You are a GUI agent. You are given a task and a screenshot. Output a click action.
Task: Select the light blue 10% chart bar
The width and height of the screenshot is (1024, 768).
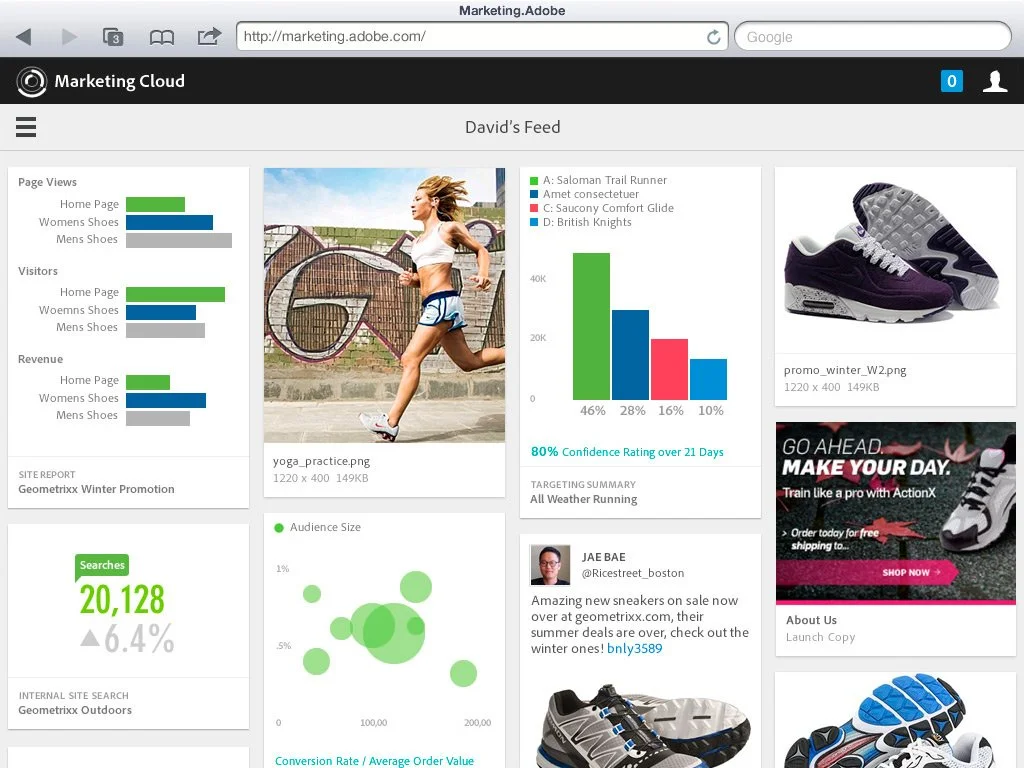pos(709,379)
